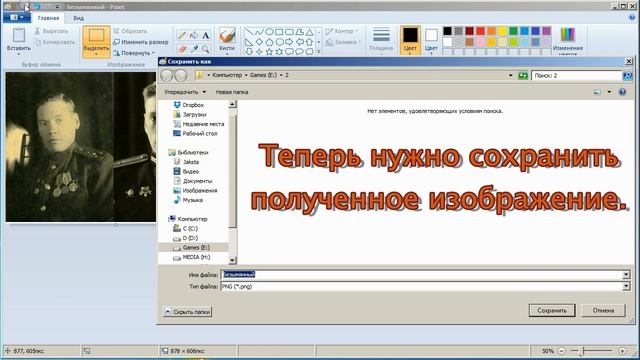Click the Сохранить button
The image size is (640, 360).
click(552, 311)
